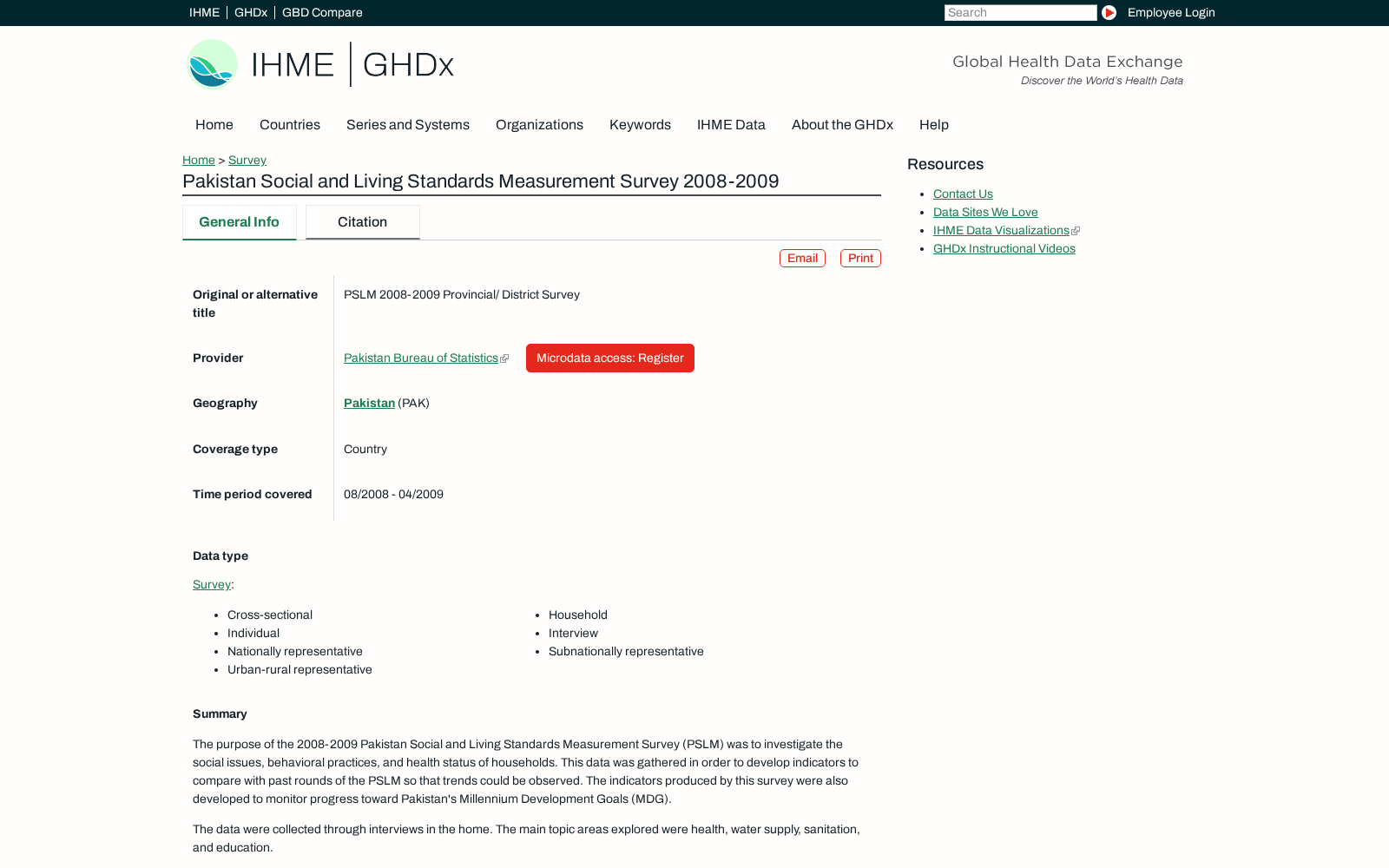Click external link icon next to IHME Data Visualizations
Image resolution: width=1389 pixels, height=868 pixels.
pyautogui.click(x=1076, y=231)
